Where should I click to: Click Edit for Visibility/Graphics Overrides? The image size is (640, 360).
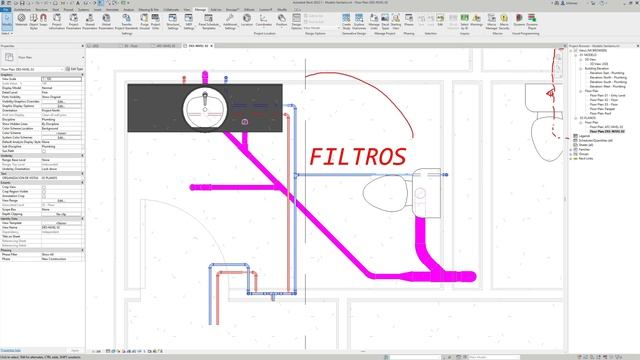point(61,102)
